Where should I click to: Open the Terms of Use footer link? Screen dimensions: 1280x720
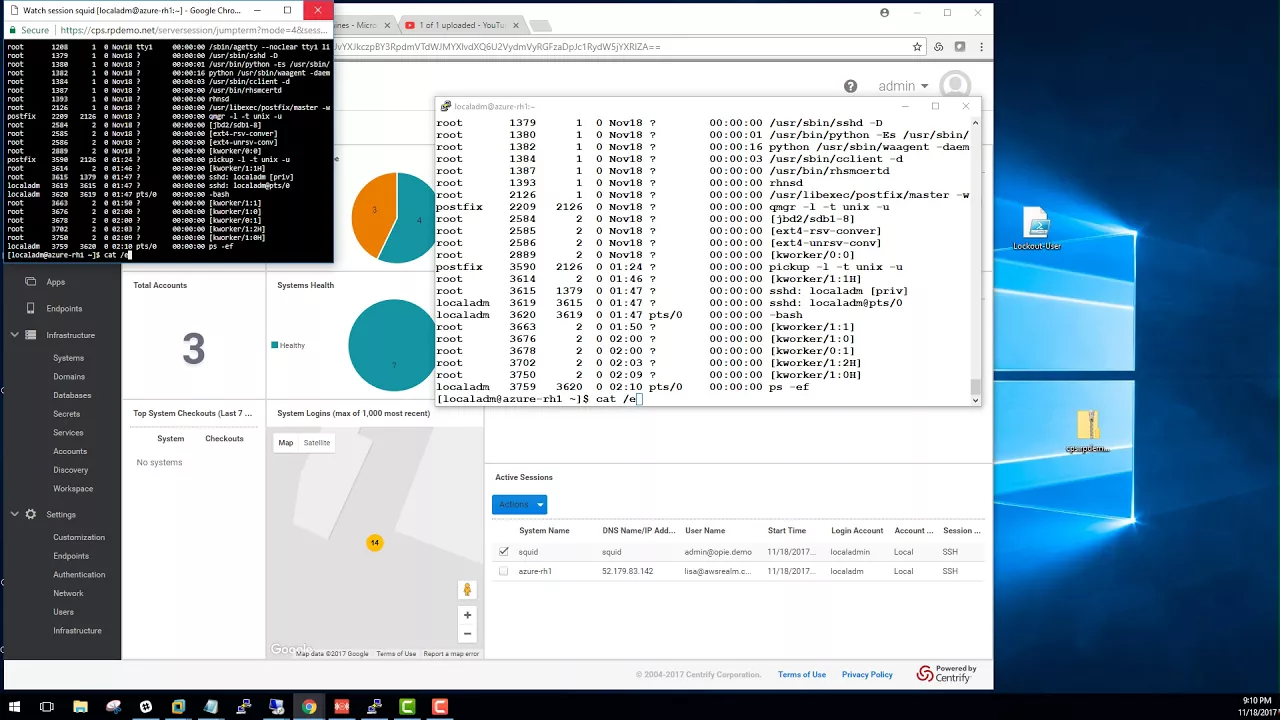[802, 675]
